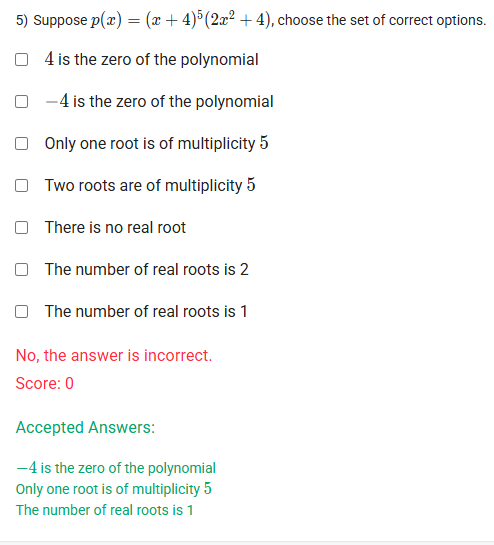The image size is (494, 545).
Task: Enable 'Only one root is of multiplicity 5' checkbox
Action: (22, 144)
